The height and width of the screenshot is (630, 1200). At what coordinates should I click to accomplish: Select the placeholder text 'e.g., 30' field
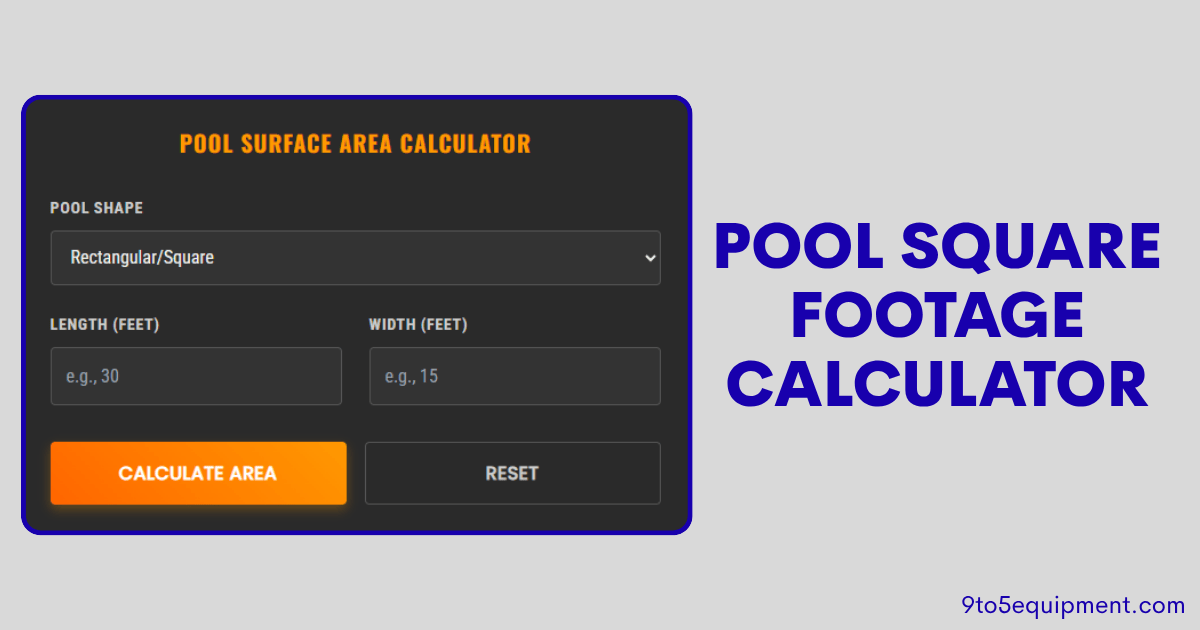point(196,376)
